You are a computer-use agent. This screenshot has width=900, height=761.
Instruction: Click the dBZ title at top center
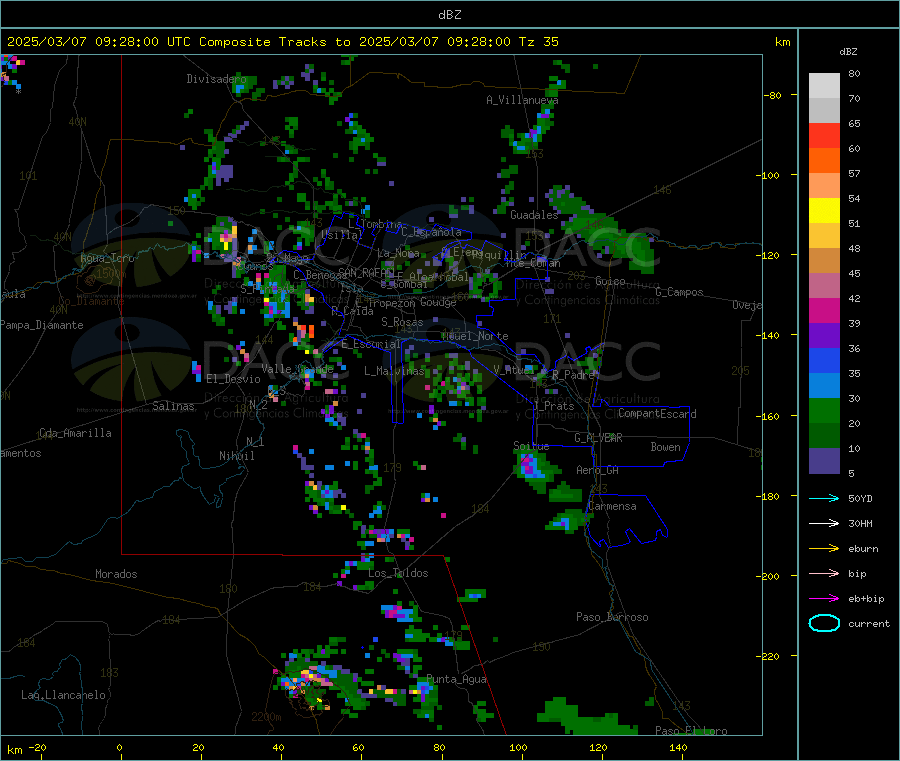pos(449,15)
